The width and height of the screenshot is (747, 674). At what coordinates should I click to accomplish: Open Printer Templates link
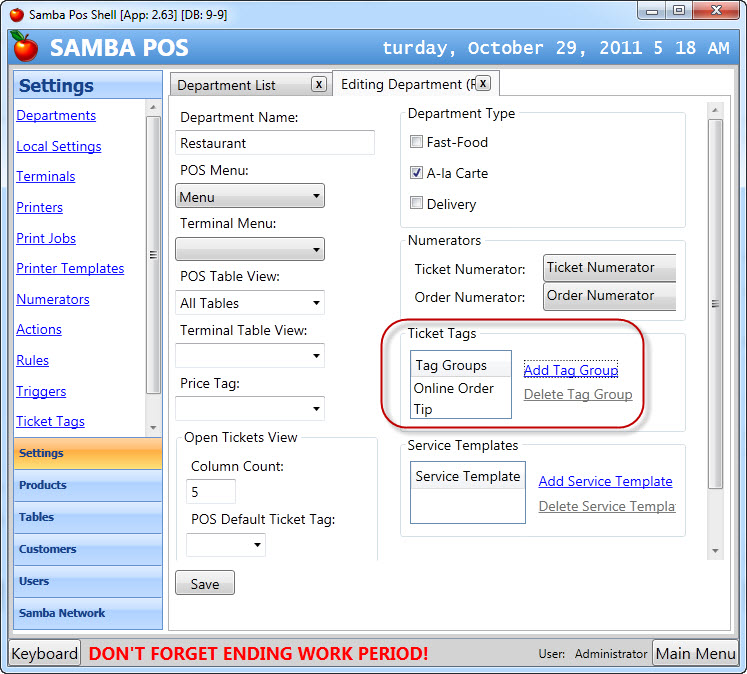click(70, 269)
